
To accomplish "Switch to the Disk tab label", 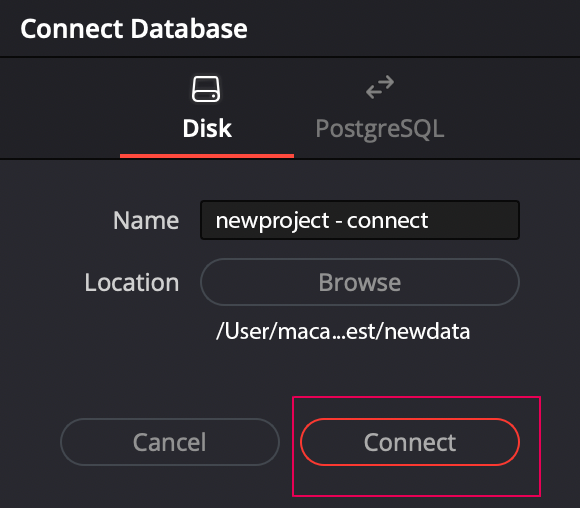I will [x=207, y=128].
